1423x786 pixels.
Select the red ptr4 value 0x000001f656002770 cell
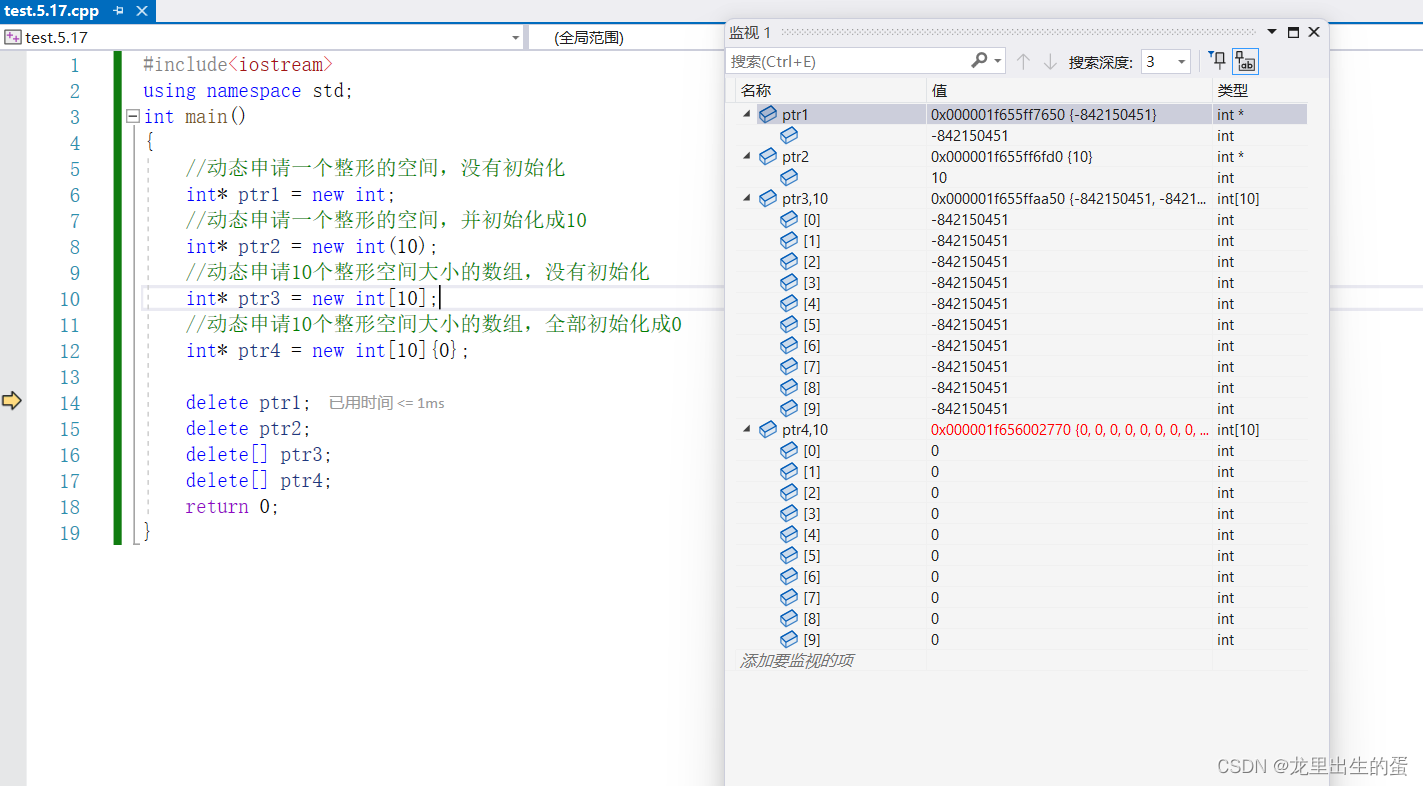tap(1069, 429)
